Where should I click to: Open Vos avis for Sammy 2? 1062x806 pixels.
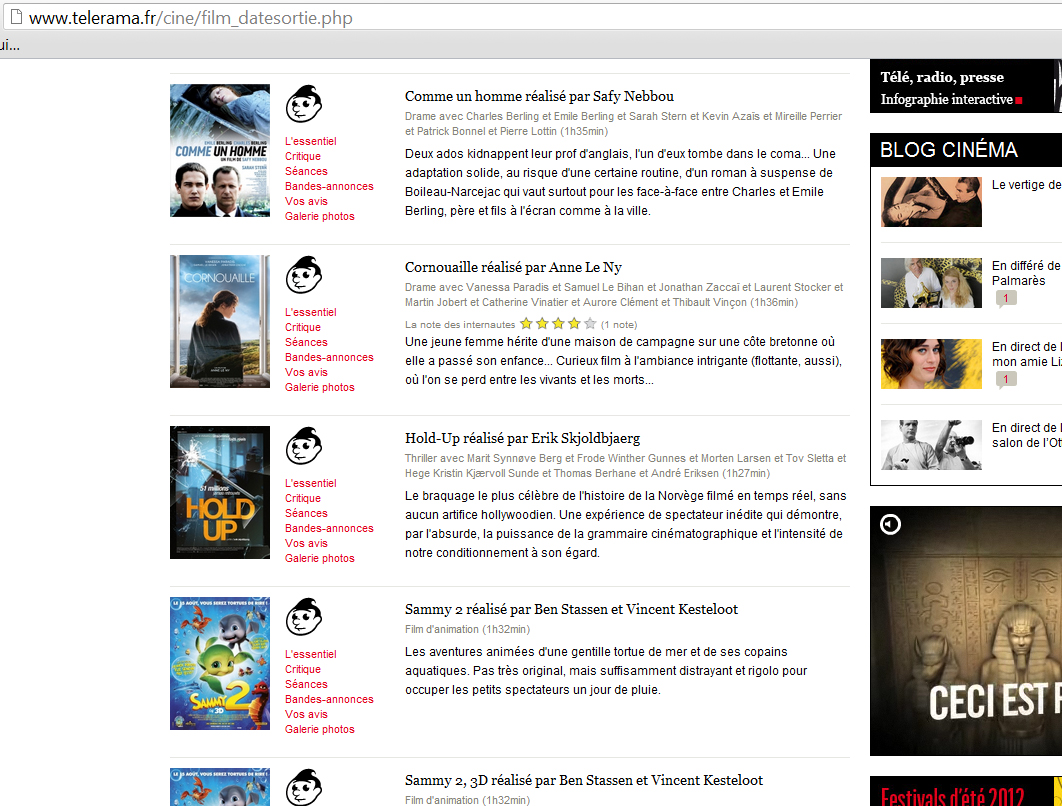[x=306, y=714]
